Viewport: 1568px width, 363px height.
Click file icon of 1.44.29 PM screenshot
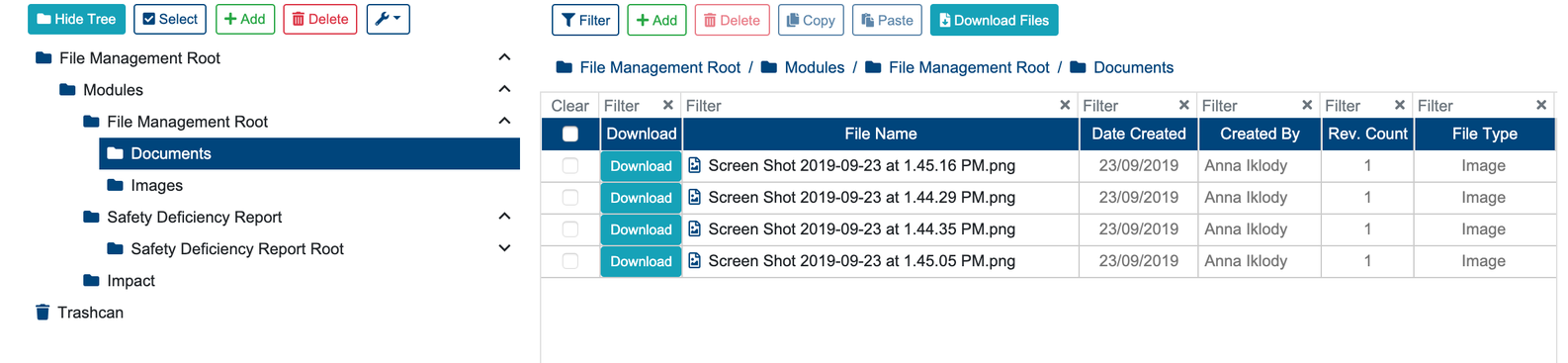(694, 197)
